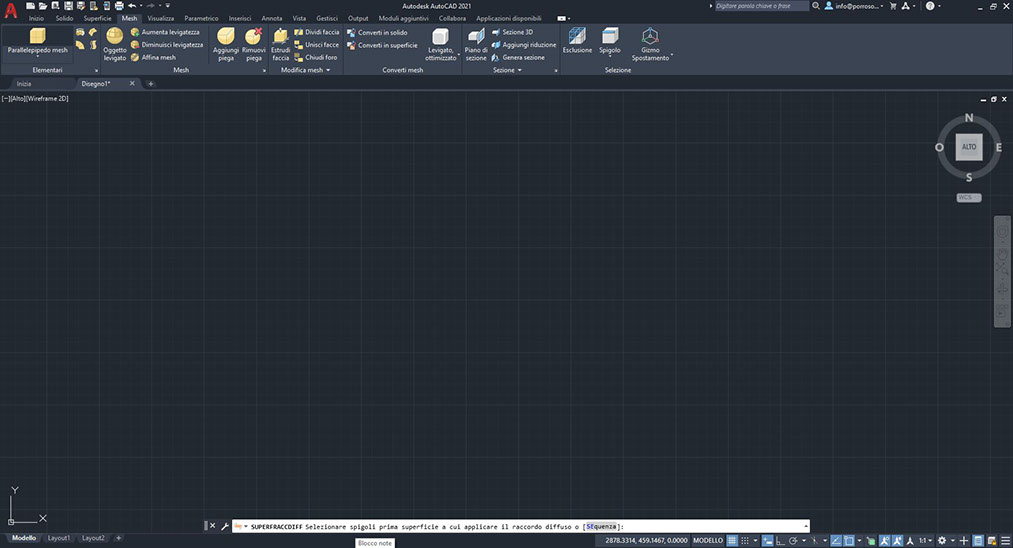Click the WCS button below ViewCube
Viewport: 1013px width, 548px height.
968,198
